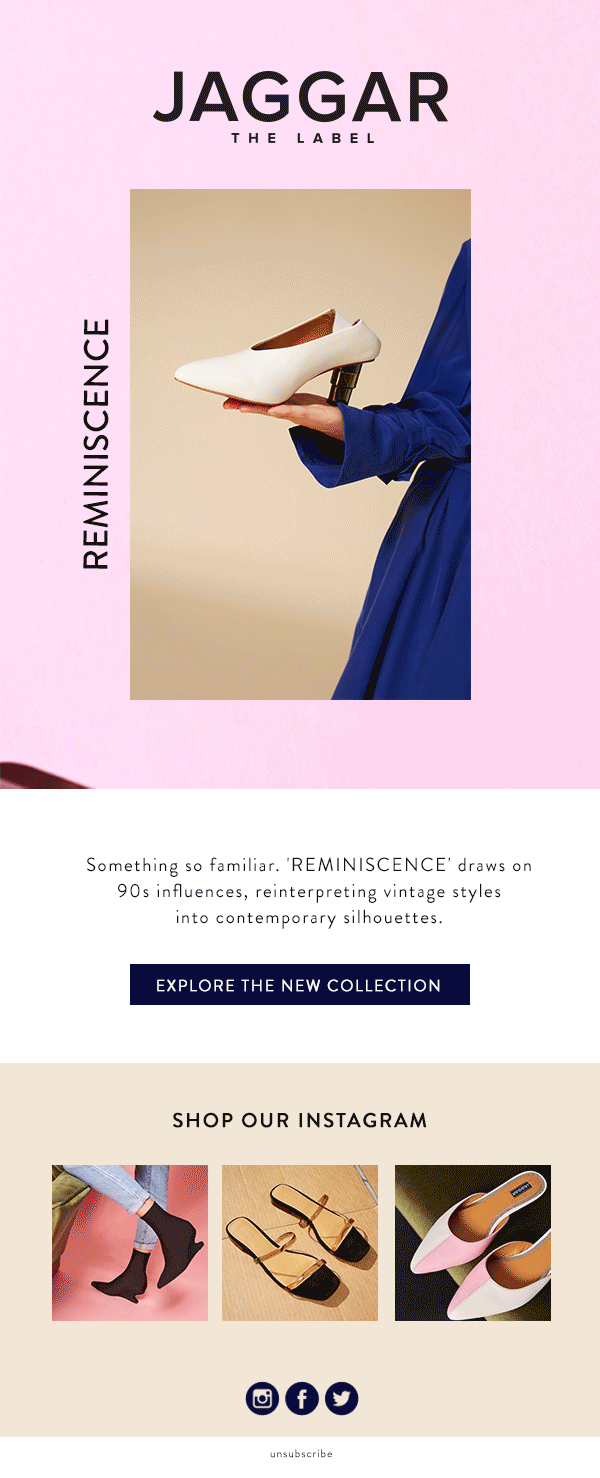Click the Explore The New Collection button
The image size is (600, 1478).
point(300,985)
